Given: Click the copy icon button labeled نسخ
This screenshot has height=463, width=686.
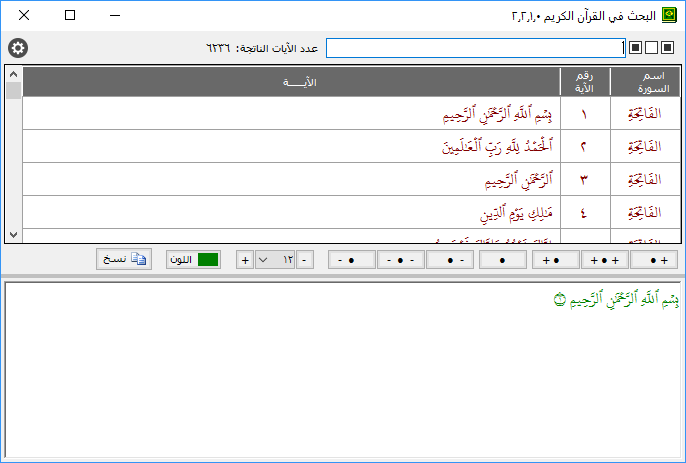Looking at the screenshot, I should [x=124, y=259].
